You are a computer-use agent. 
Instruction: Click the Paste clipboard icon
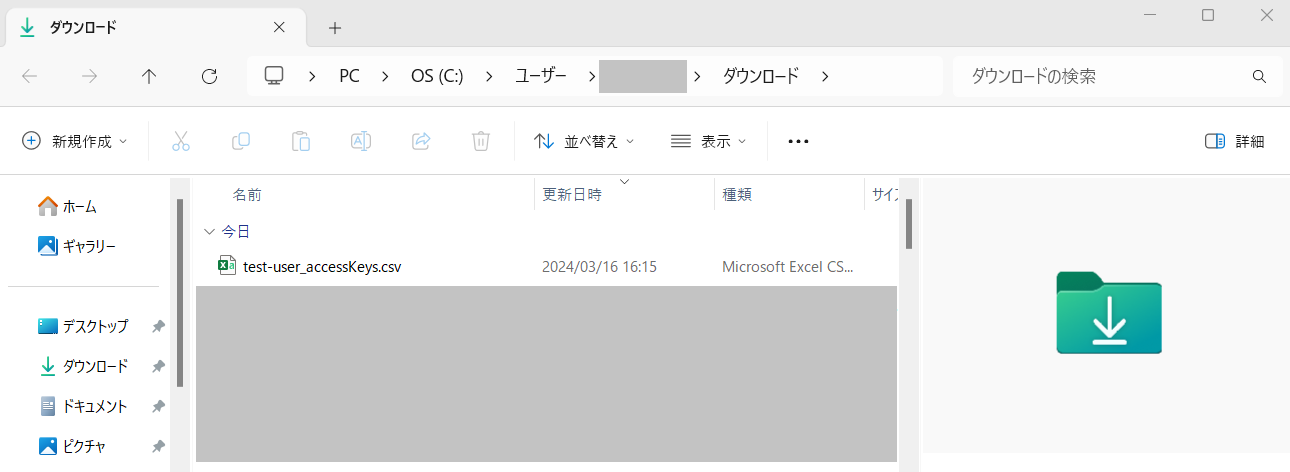click(301, 141)
